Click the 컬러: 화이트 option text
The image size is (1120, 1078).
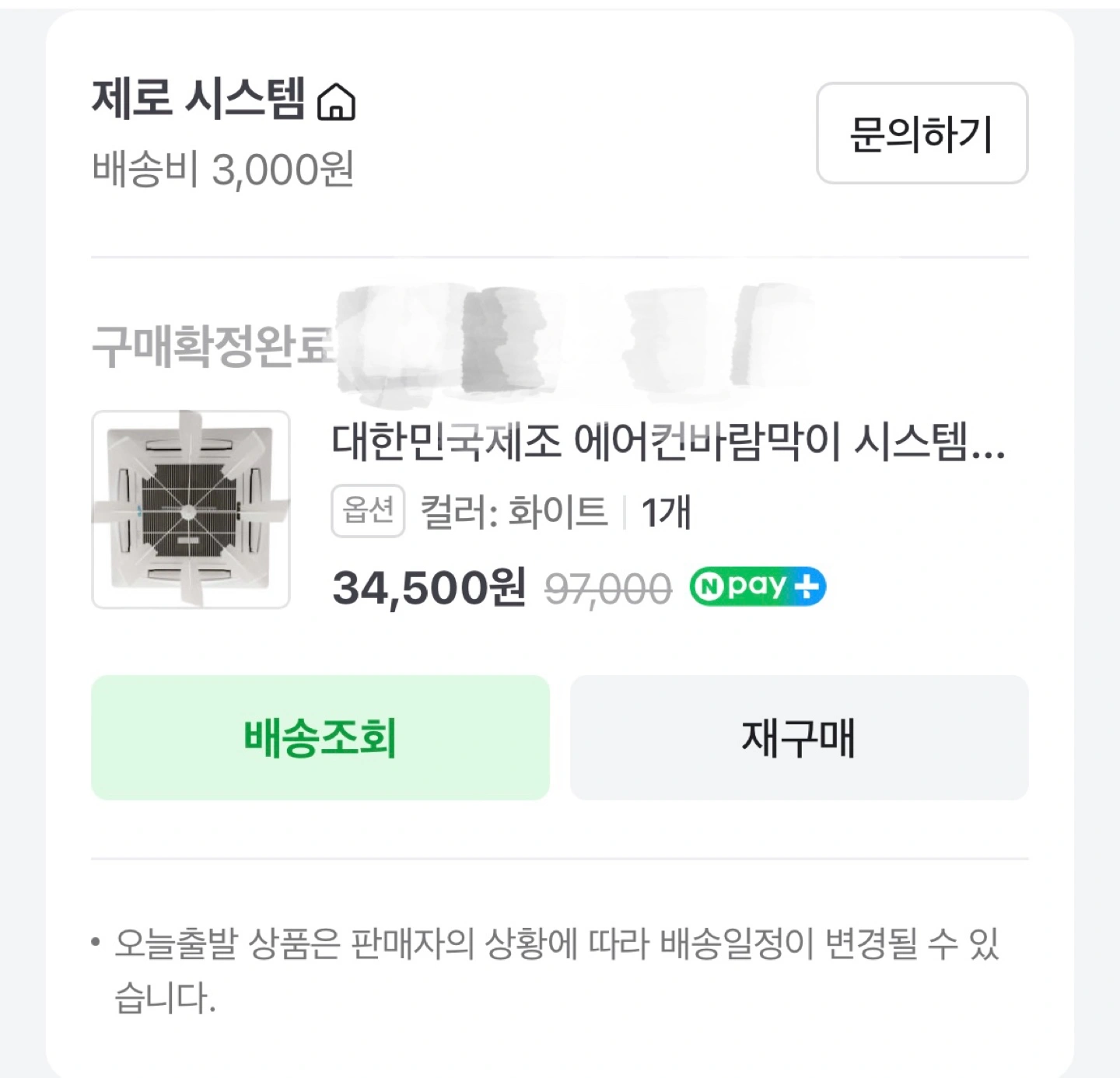(513, 512)
